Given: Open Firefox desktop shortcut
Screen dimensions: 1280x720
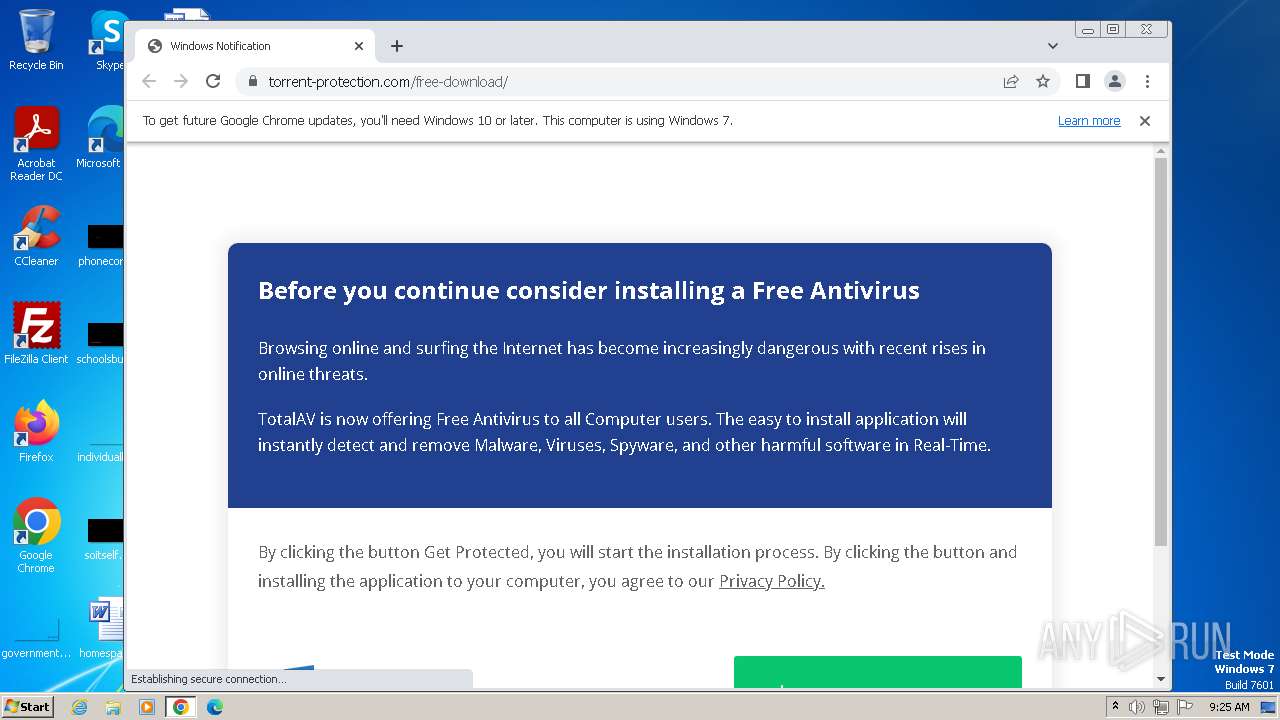Looking at the screenshot, I should [36, 431].
